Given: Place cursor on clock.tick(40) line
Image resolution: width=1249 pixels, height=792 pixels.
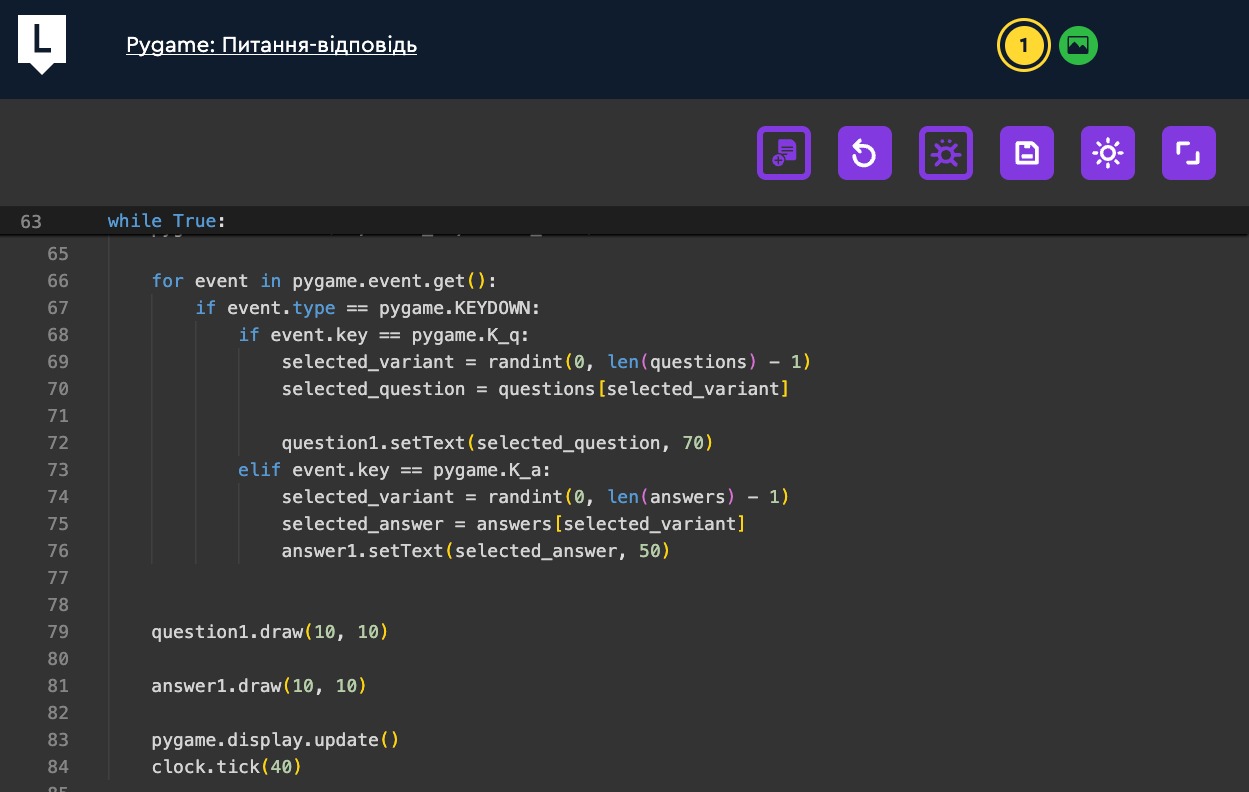Looking at the screenshot, I should pos(226,767).
